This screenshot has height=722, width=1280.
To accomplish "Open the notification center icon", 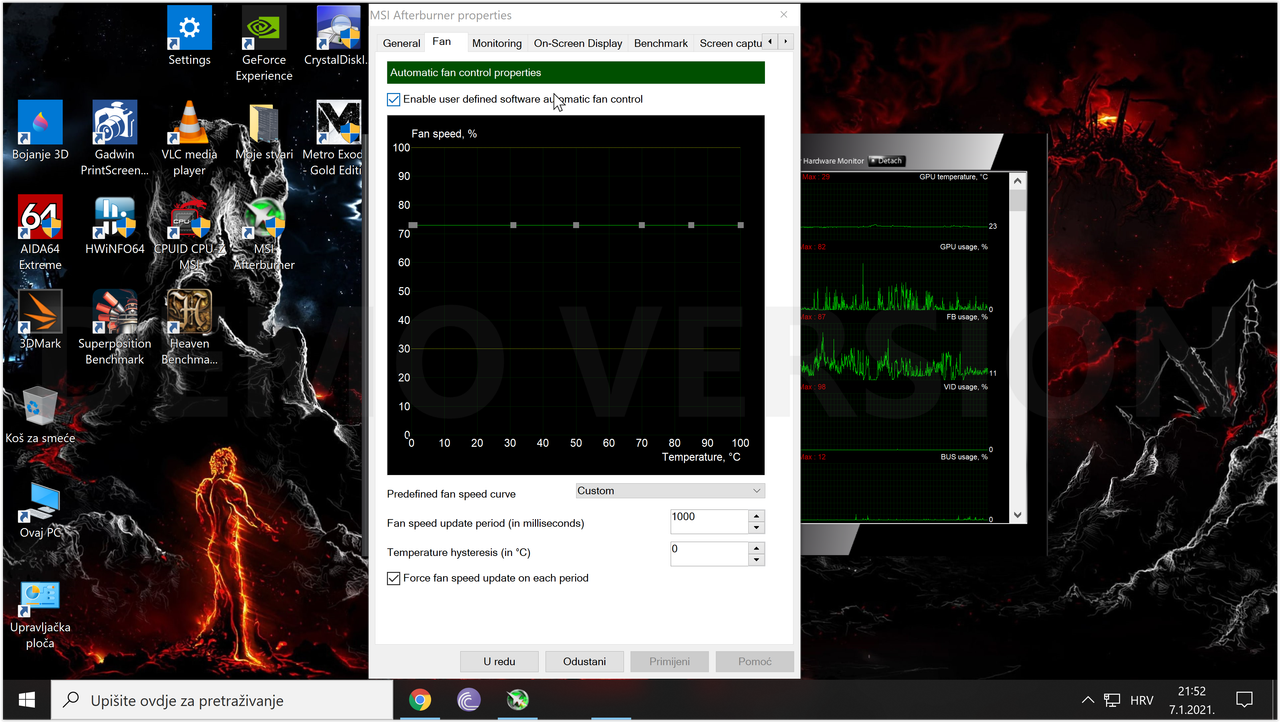I will tap(1245, 700).
